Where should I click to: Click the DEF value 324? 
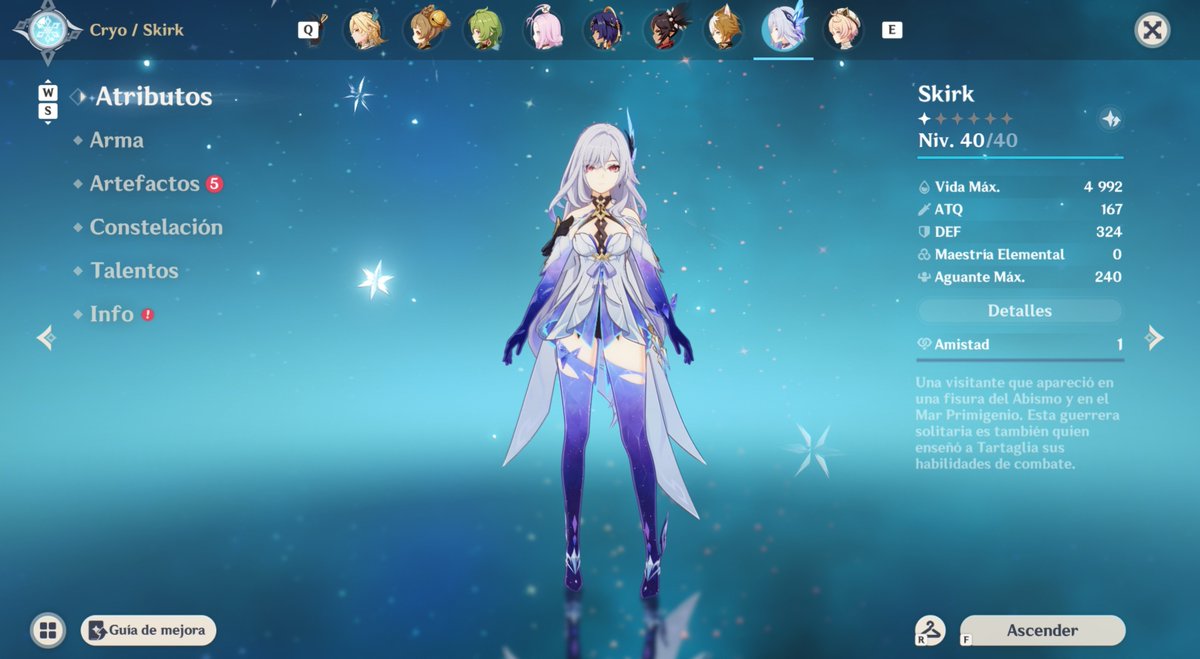(x=1109, y=232)
